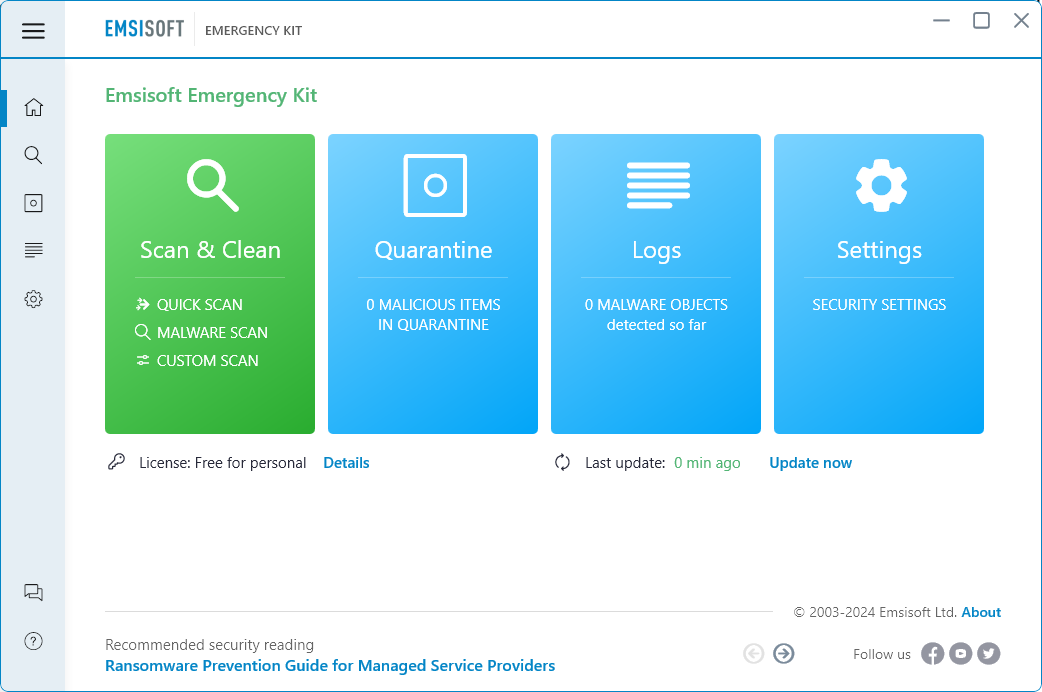This screenshot has height=692, width=1042.
Task: Go to the Home sidebar icon
Action: pyautogui.click(x=33, y=108)
